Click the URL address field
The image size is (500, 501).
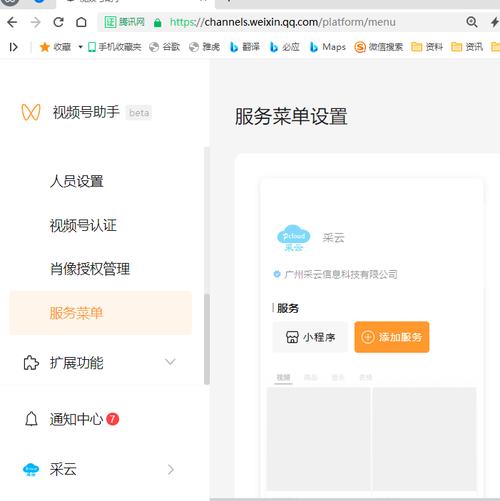tap(283, 22)
